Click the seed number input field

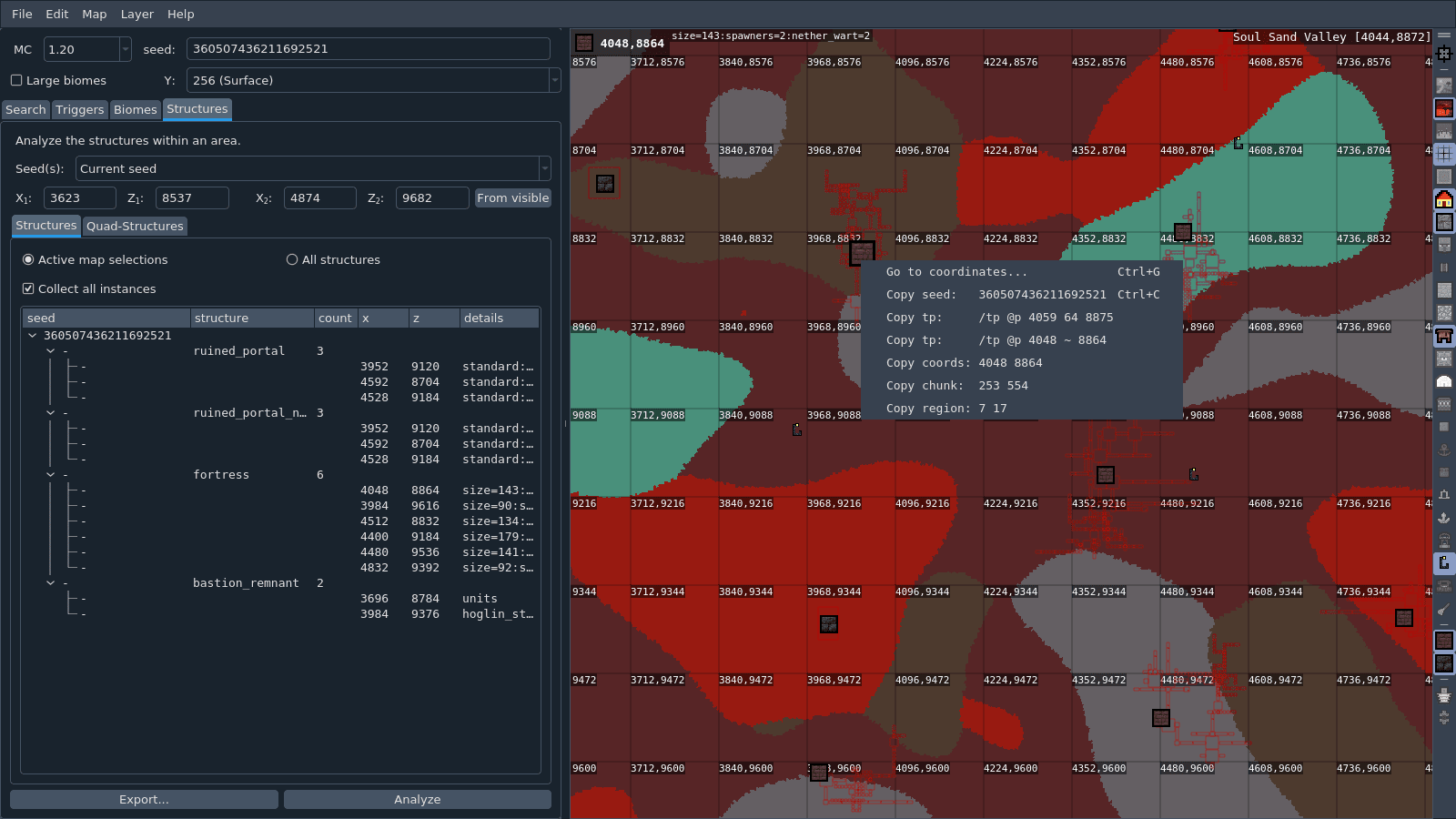[368, 49]
